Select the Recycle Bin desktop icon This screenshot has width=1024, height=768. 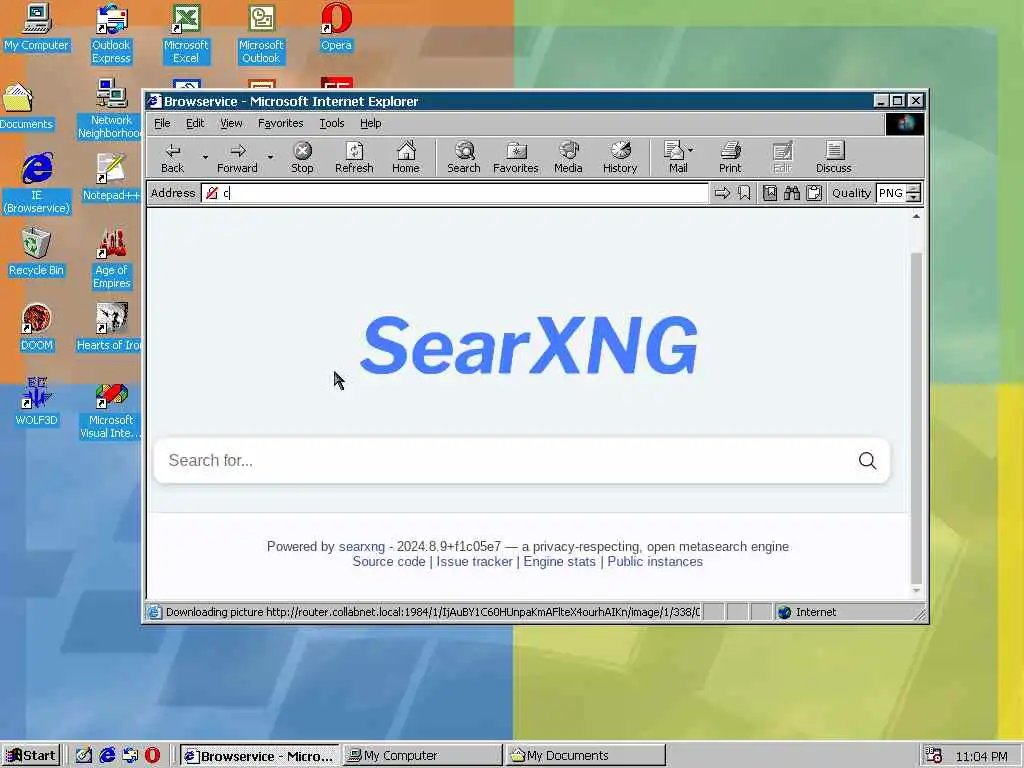pos(37,252)
